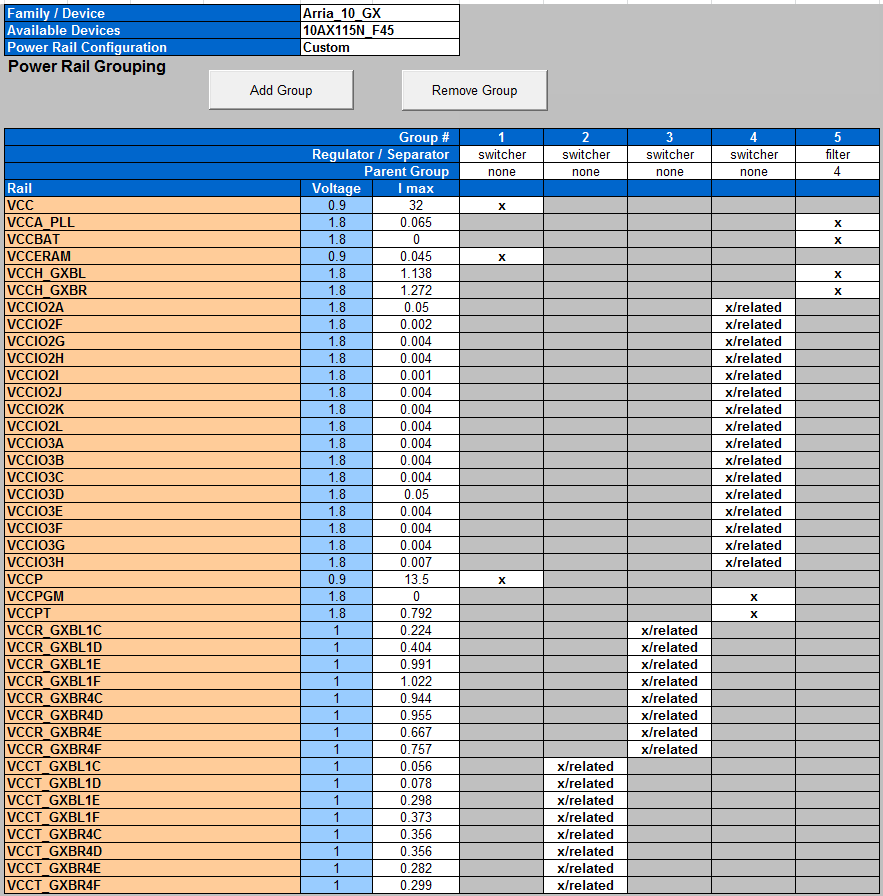The image size is (883, 896).
Task: Select VCCT_GXBR4F x/related cell in Group 2
Action: pyautogui.click(x=585, y=885)
